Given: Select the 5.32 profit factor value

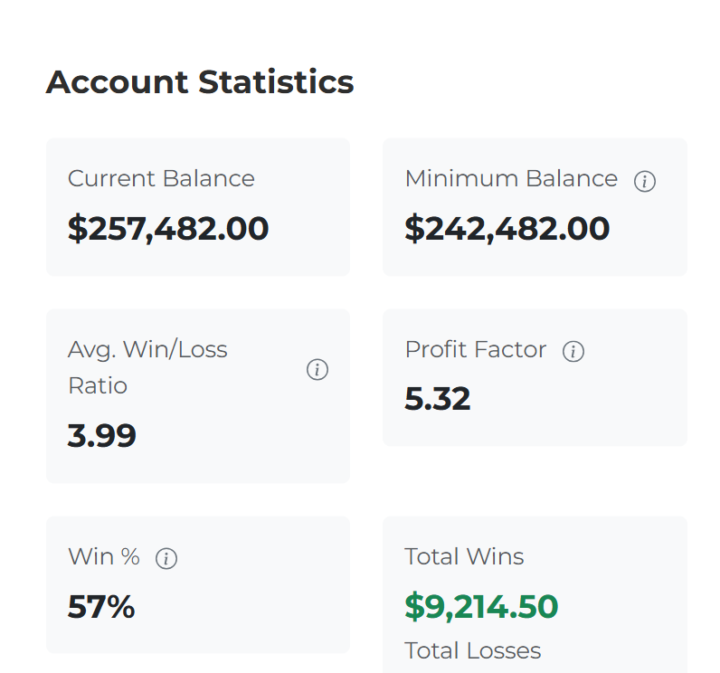Looking at the screenshot, I should pos(437,399).
